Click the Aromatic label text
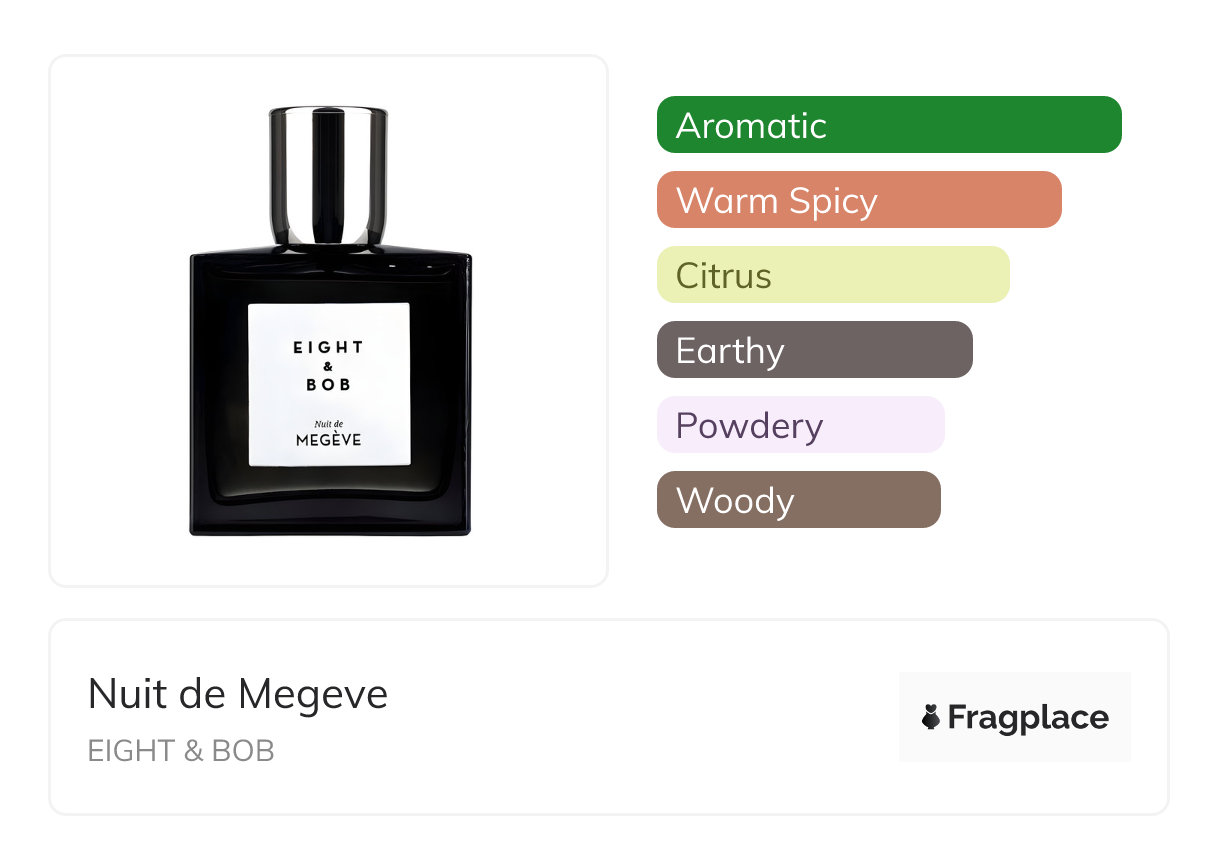This screenshot has width=1218, height=864. 751,126
